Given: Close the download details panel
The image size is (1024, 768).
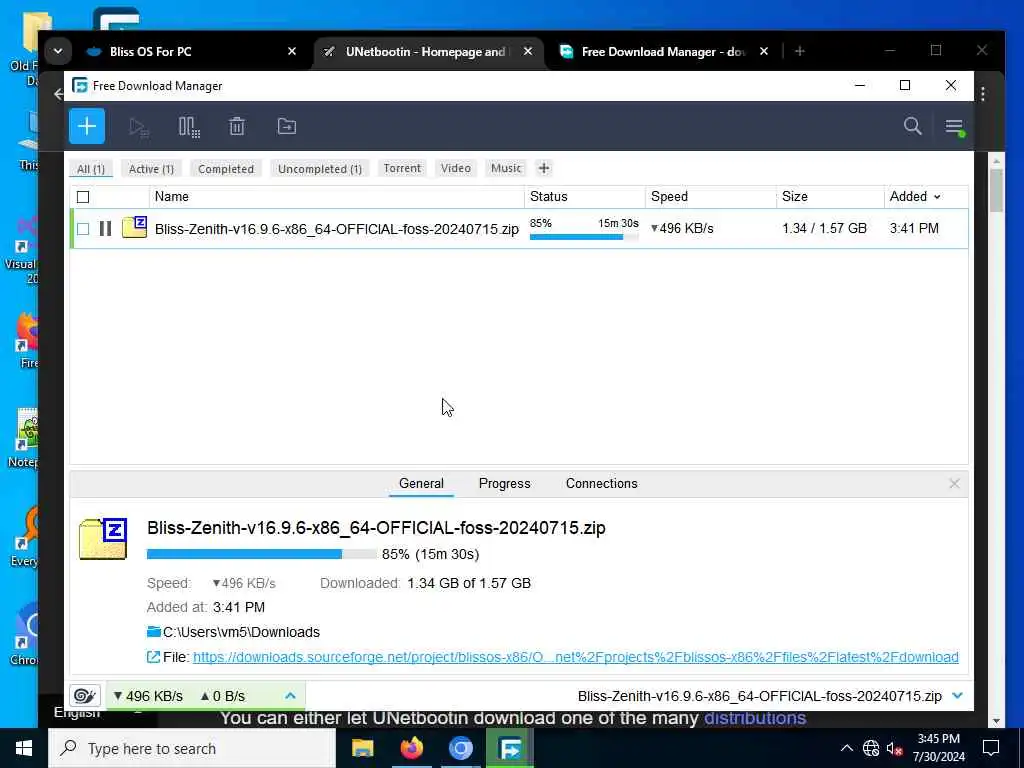Looking at the screenshot, I should (954, 483).
